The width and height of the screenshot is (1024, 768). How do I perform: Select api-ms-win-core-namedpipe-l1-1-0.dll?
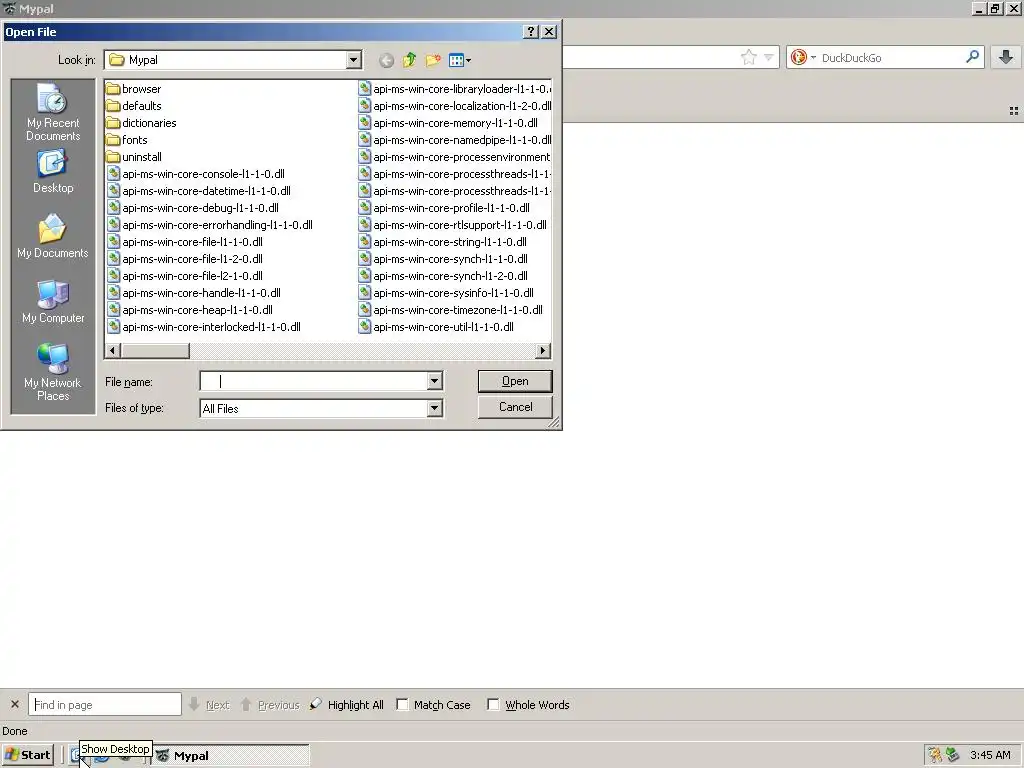pyautogui.click(x=455, y=140)
